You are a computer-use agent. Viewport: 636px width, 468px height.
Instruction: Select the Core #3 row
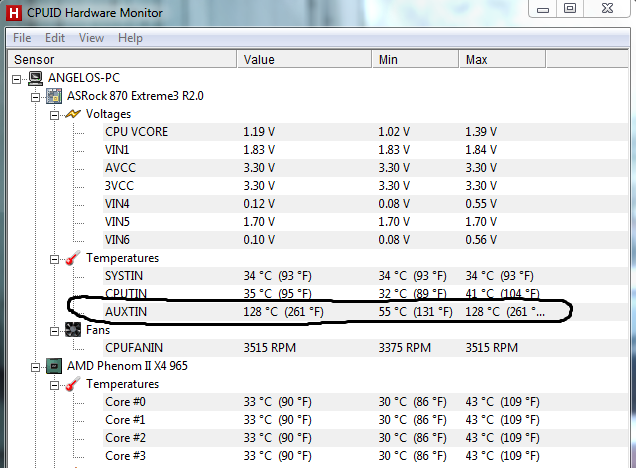[365, 456]
